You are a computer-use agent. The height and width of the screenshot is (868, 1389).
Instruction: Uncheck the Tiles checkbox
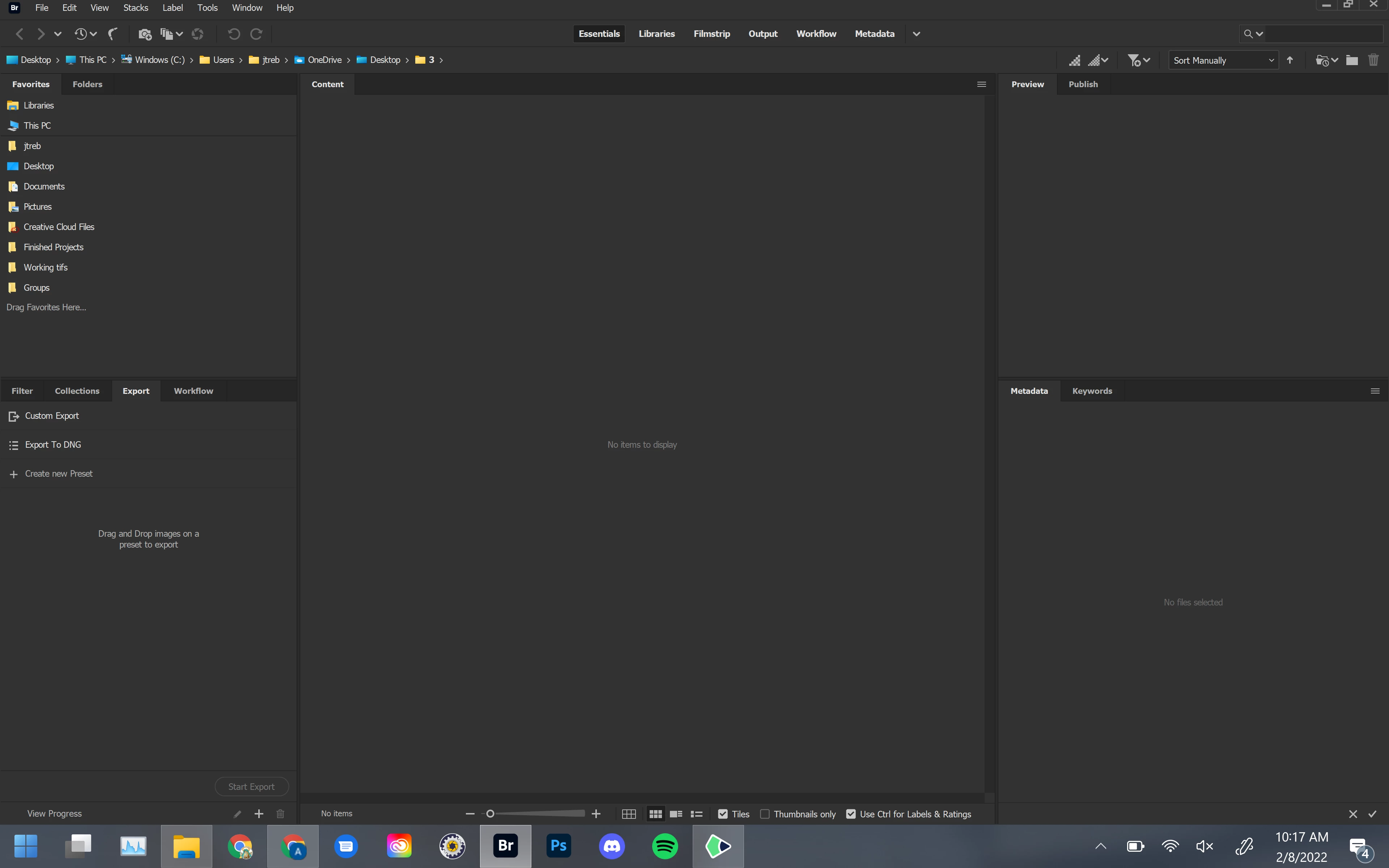coord(723,814)
